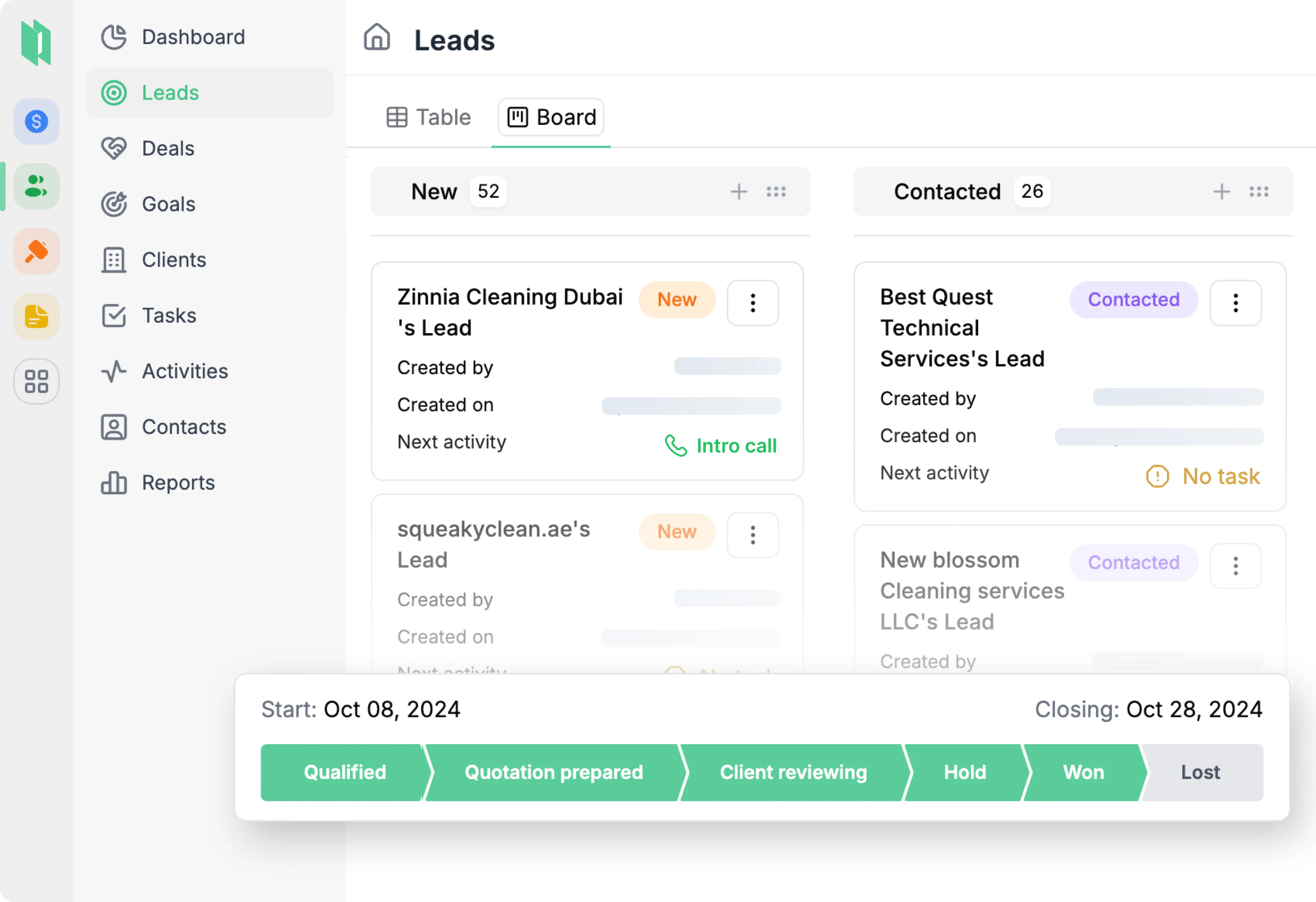This screenshot has height=902, width=1316.
Task: Open the blue dollar sign module icon
Action: point(36,121)
